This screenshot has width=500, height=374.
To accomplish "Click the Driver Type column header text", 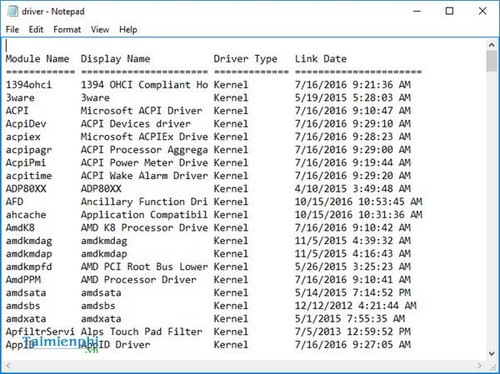I will (245, 59).
